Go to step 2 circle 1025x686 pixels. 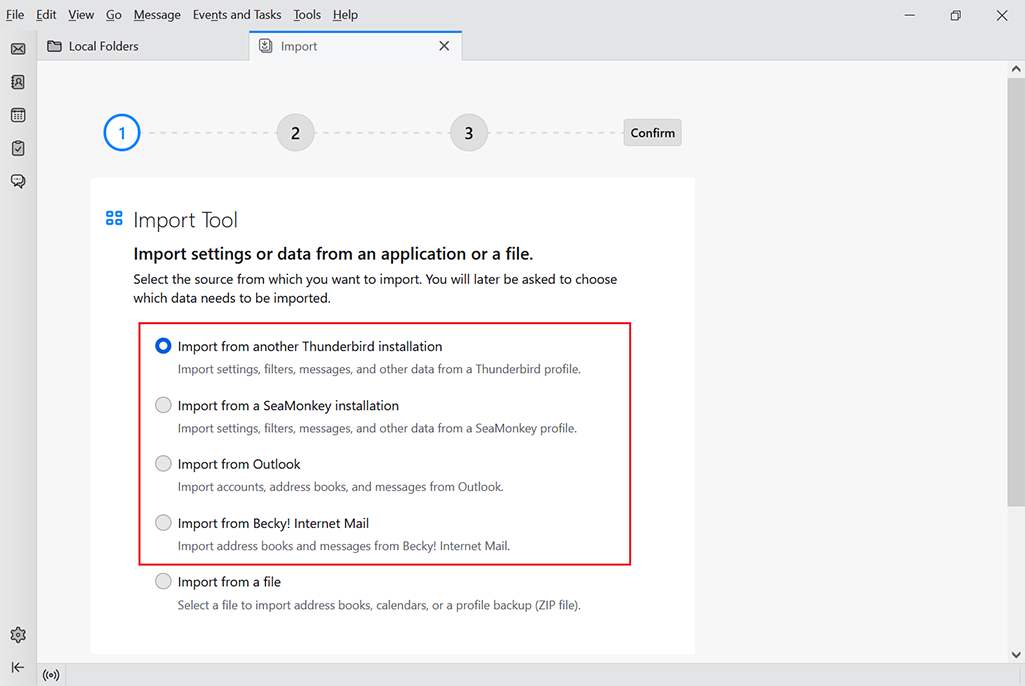[295, 133]
